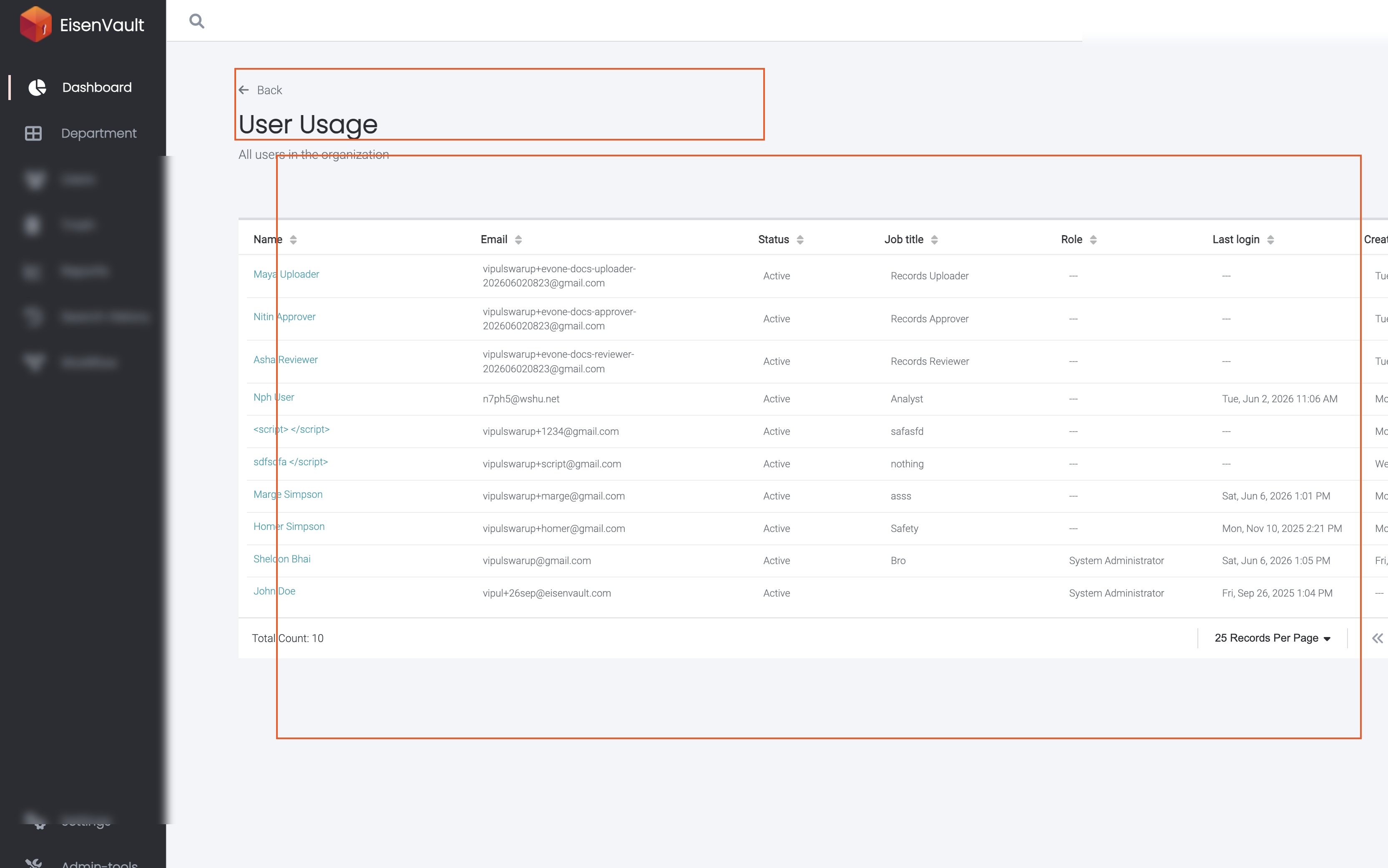This screenshot has height=868, width=1388.
Task: Click last login Fri, Sep 26, 2025 1:04 PM
Action: coord(1277,594)
